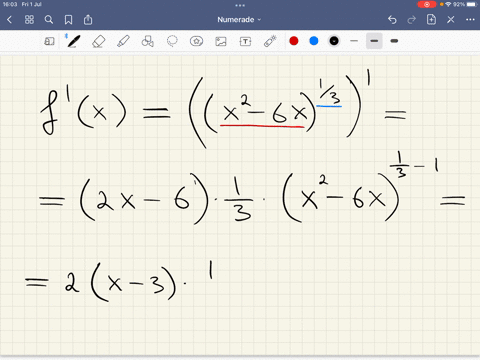Select the medium stroke width
Viewport: 480px width, 360px height.
point(374,41)
